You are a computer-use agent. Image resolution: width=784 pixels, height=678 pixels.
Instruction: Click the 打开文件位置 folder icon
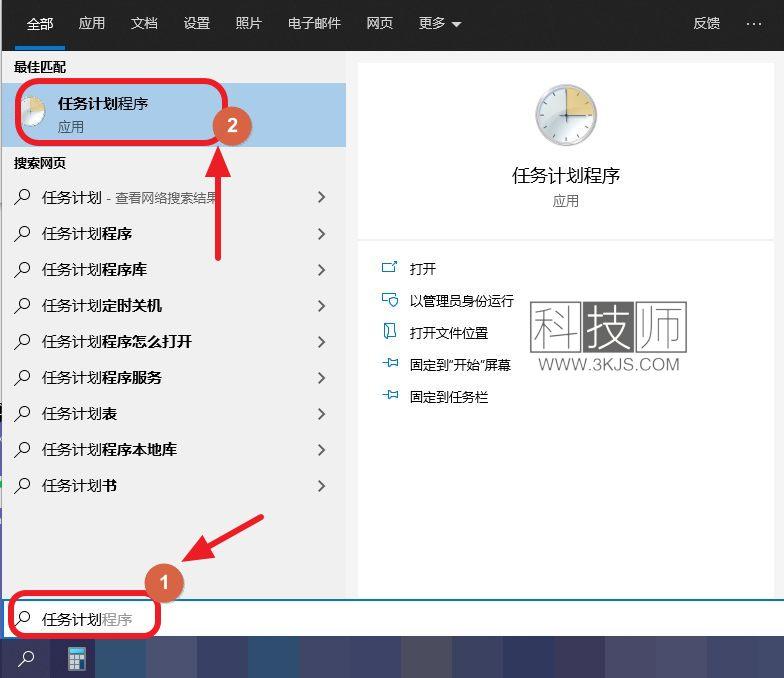[x=390, y=331]
